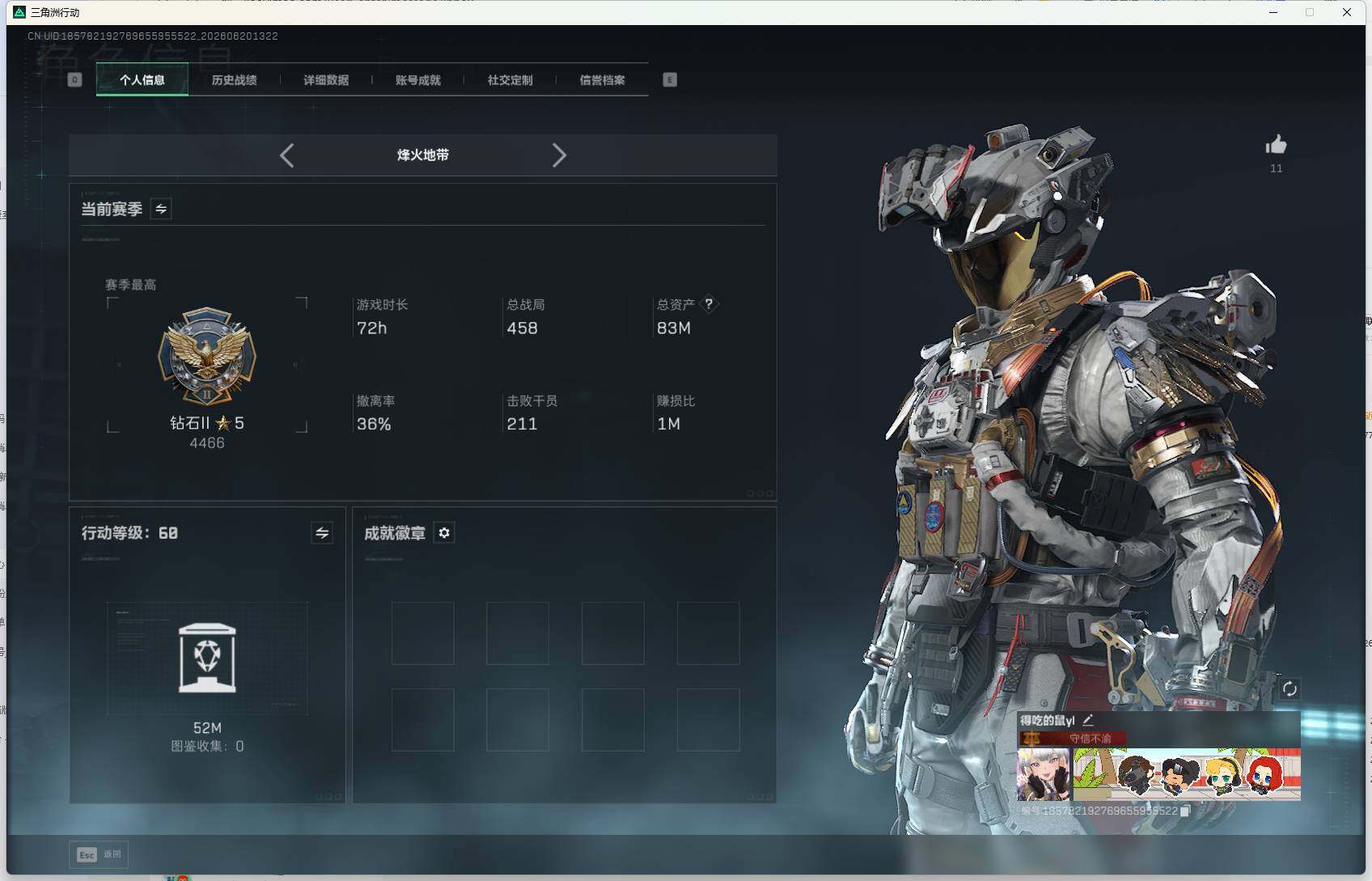Screen dimensions: 1372x881
Task: Click the 图鉴收集 count text
Action: coord(207,746)
